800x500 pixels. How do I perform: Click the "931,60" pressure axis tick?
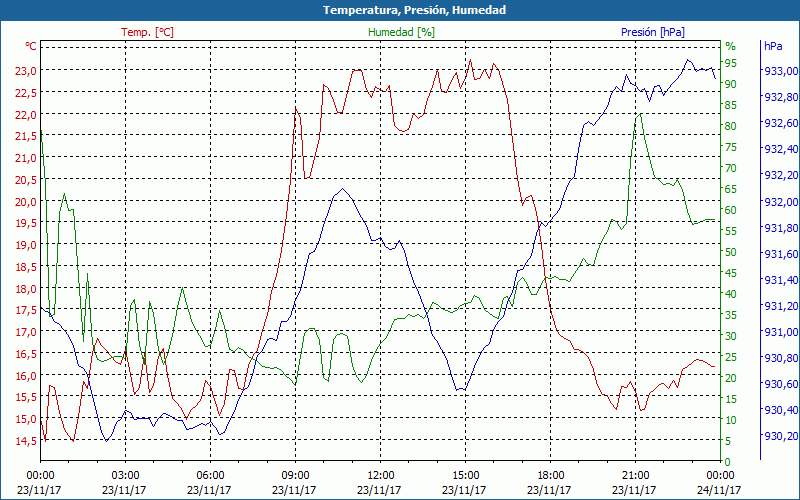pos(780,254)
